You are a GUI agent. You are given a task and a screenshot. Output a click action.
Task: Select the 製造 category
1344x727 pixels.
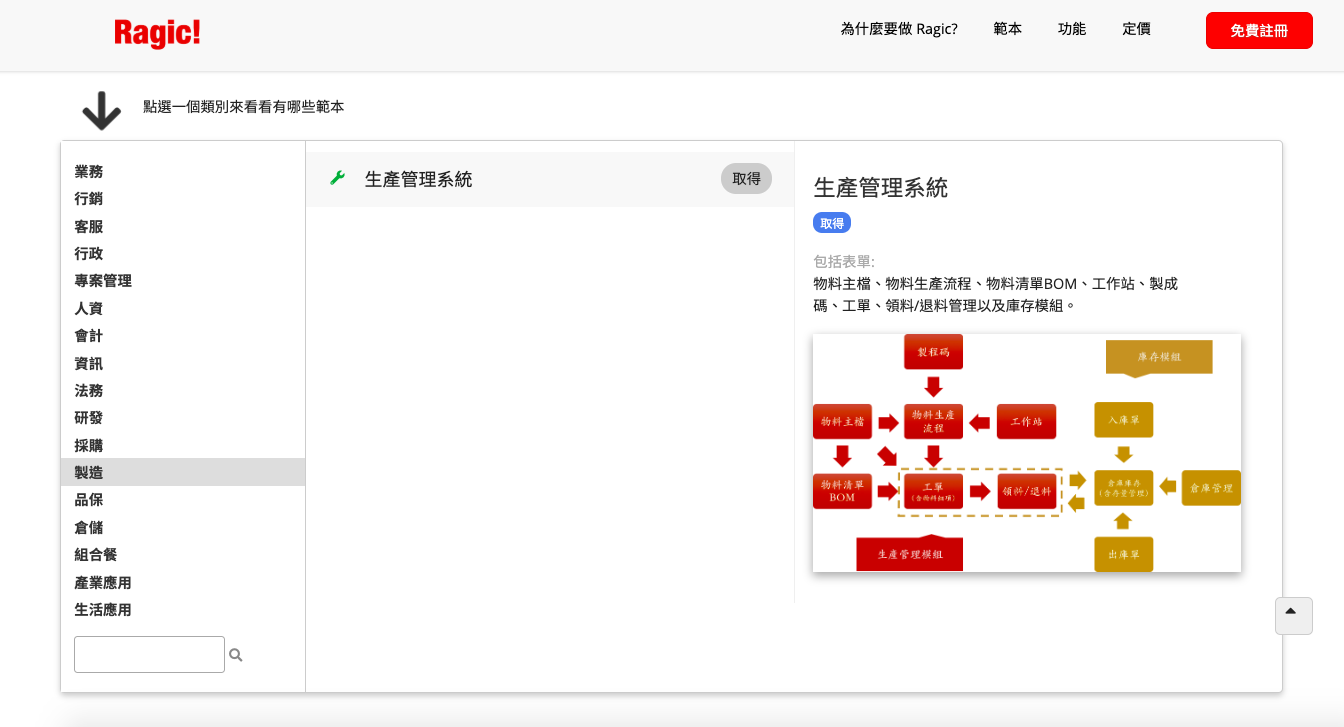point(183,472)
